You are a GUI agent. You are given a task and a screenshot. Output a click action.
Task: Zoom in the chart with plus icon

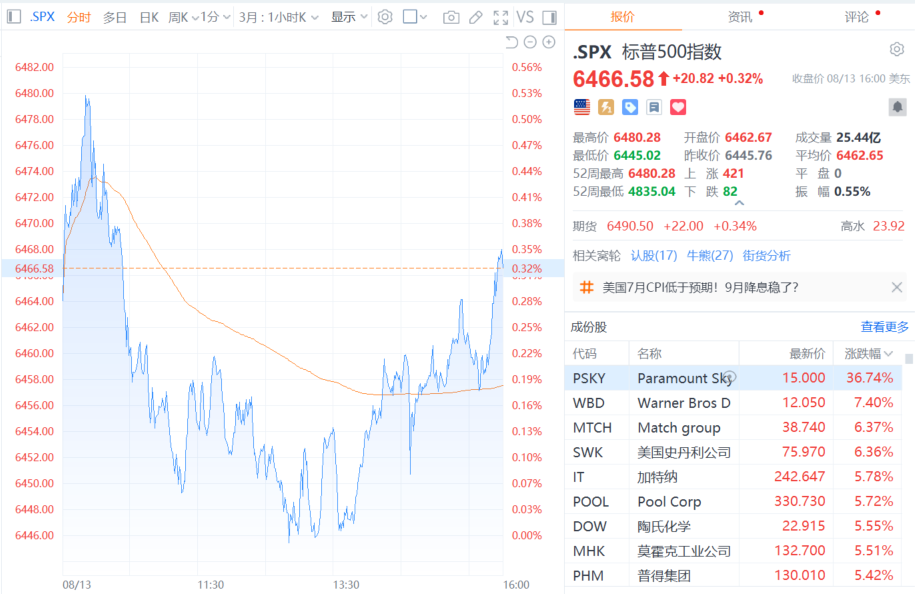(549, 42)
